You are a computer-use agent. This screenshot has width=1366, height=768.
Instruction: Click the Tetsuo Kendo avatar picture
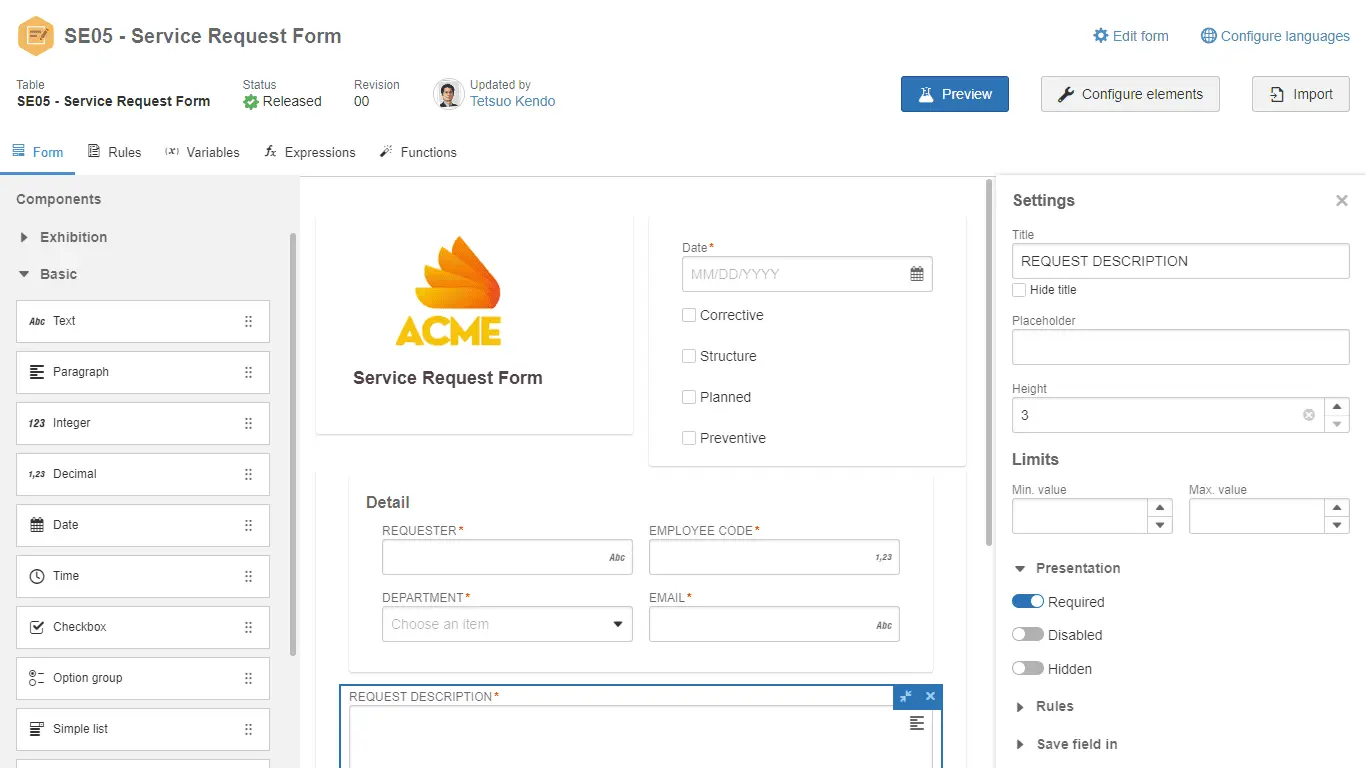coord(448,94)
